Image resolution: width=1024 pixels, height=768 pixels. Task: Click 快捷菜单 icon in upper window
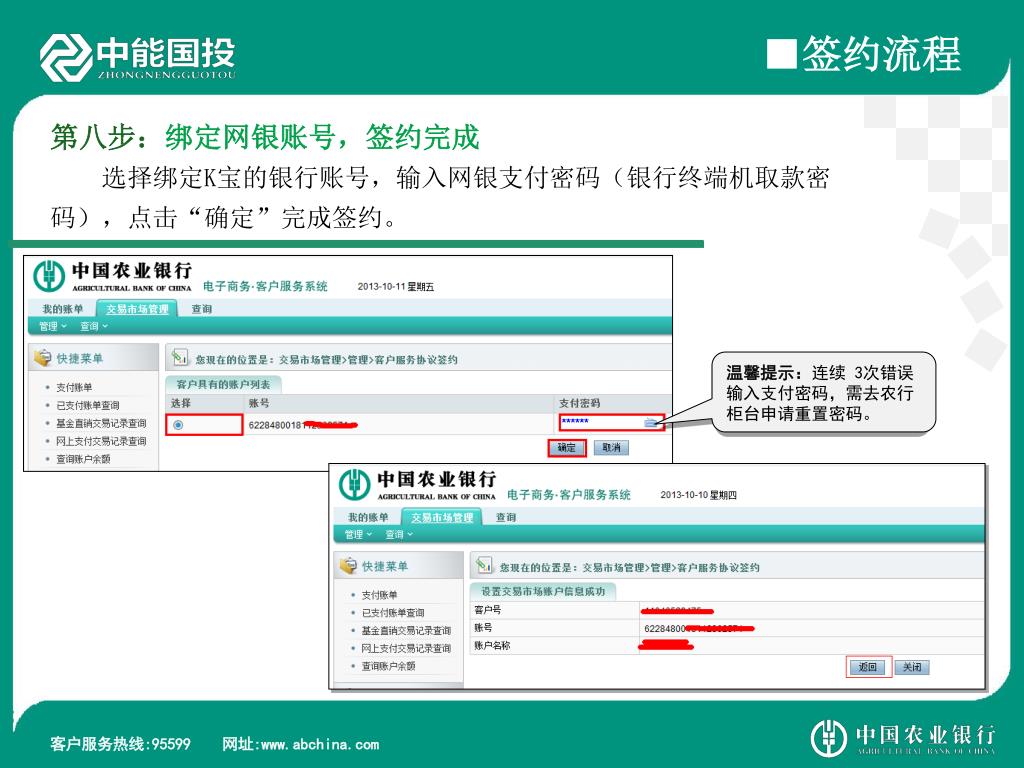coord(43,358)
